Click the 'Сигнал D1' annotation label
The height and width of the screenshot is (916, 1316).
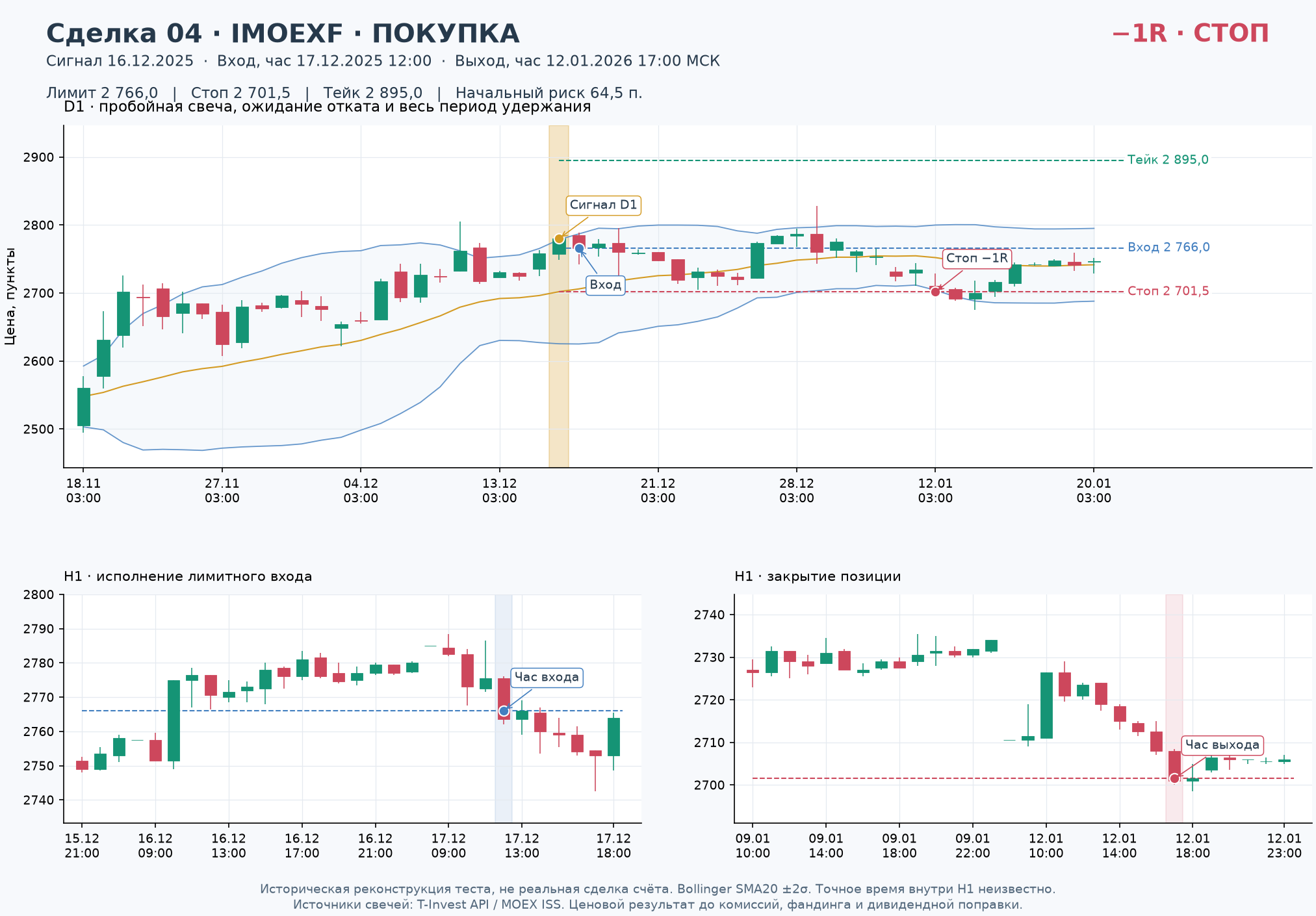pos(603,205)
